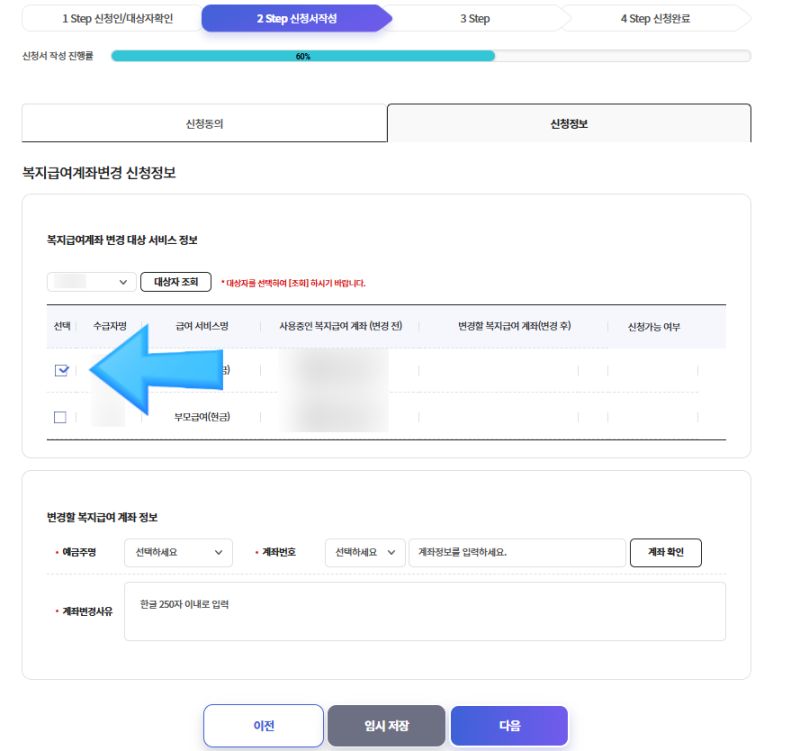Click the 부모급여(현금) service name cell
Viewport: 800px width, 751px height.
point(202,417)
